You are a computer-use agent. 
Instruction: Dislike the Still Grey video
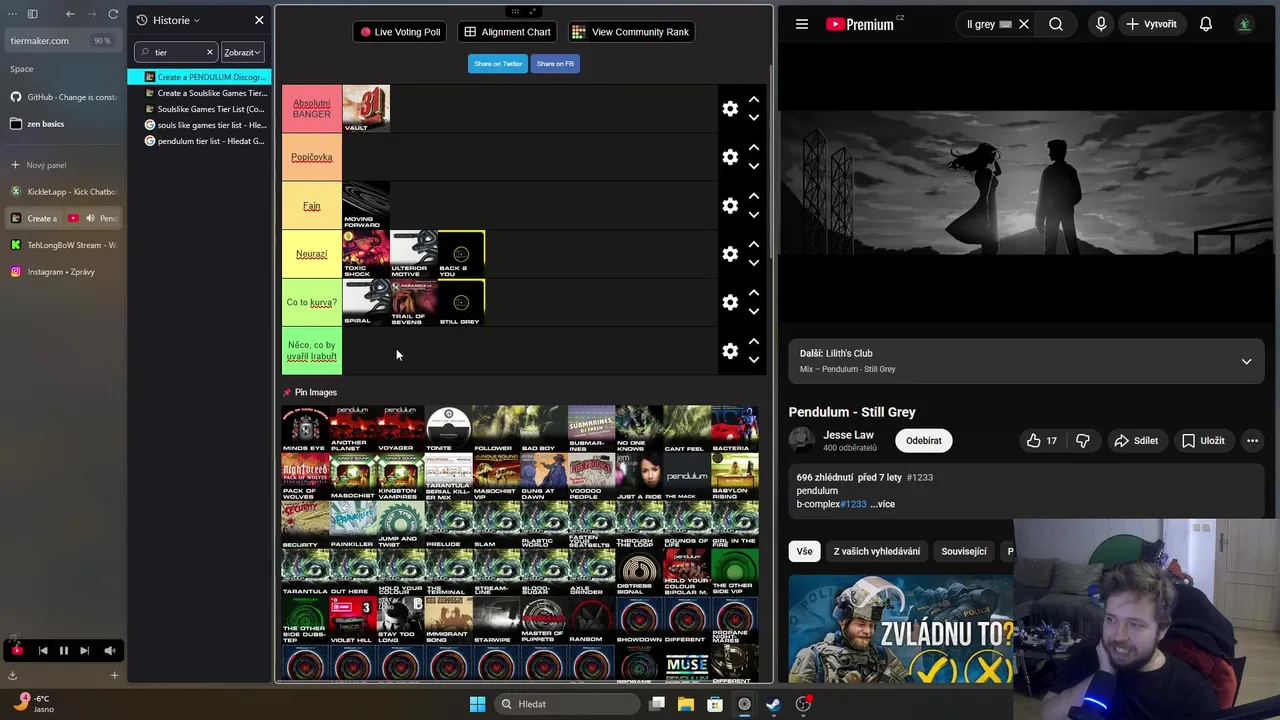point(1082,440)
